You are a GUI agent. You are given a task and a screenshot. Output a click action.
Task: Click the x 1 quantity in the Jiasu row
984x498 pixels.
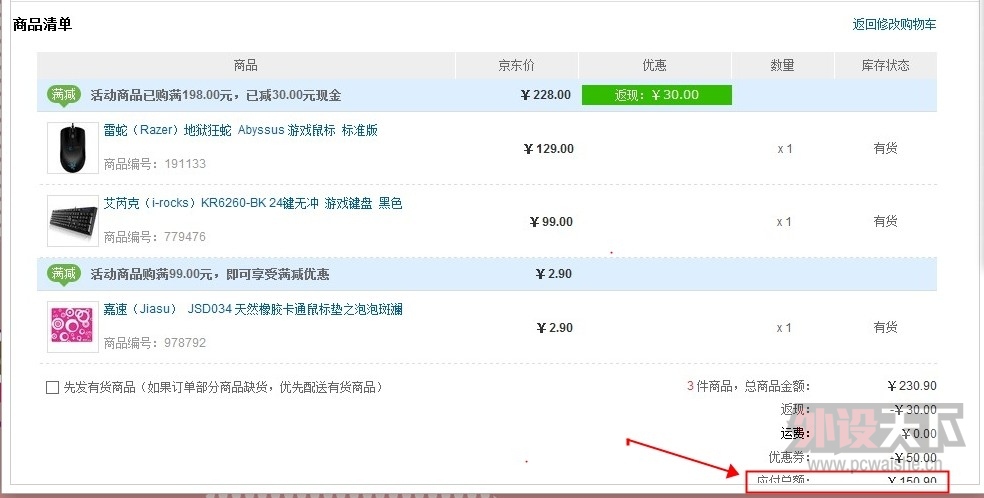pyautogui.click(x=784, y=328)
